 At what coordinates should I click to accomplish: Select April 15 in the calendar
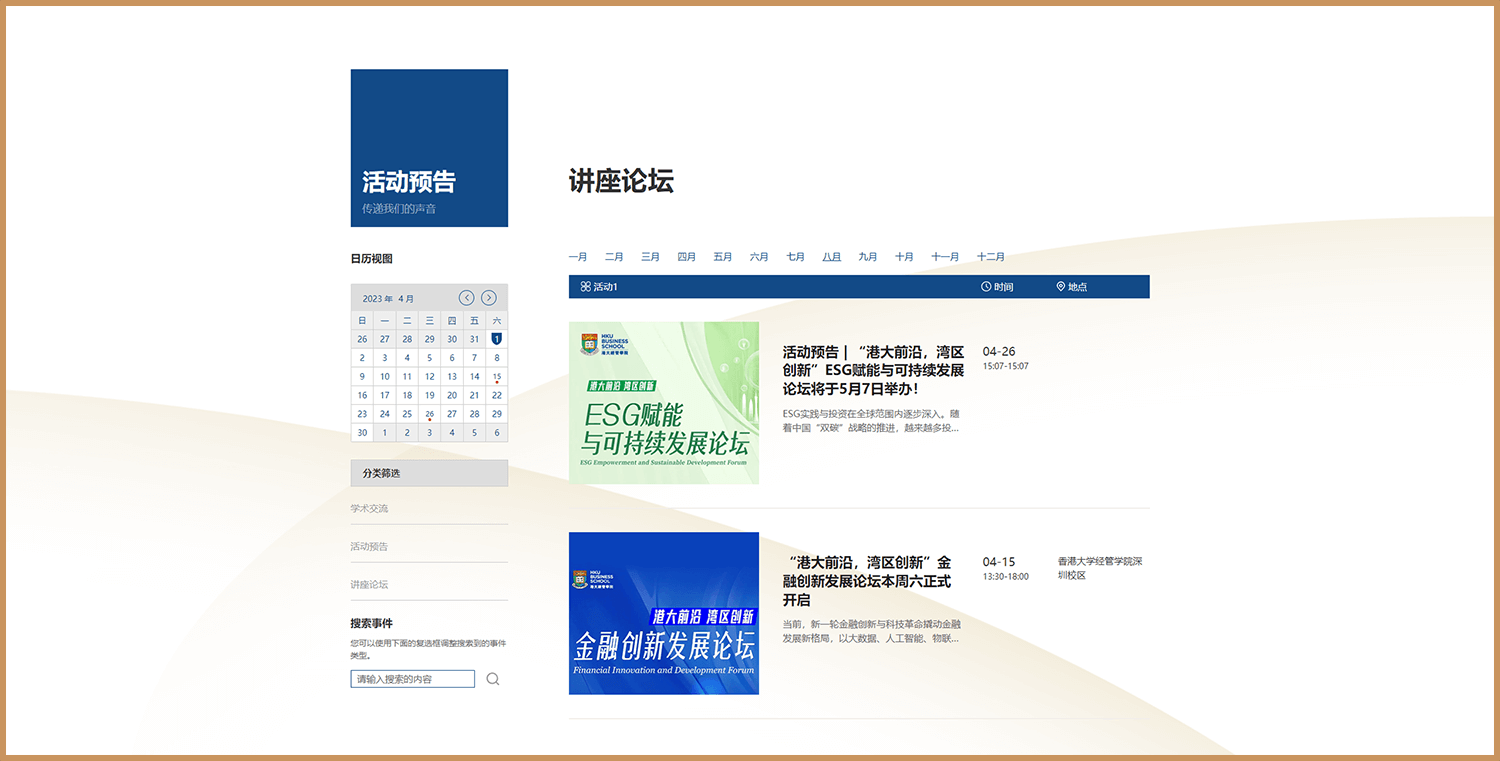pos(497,377)
